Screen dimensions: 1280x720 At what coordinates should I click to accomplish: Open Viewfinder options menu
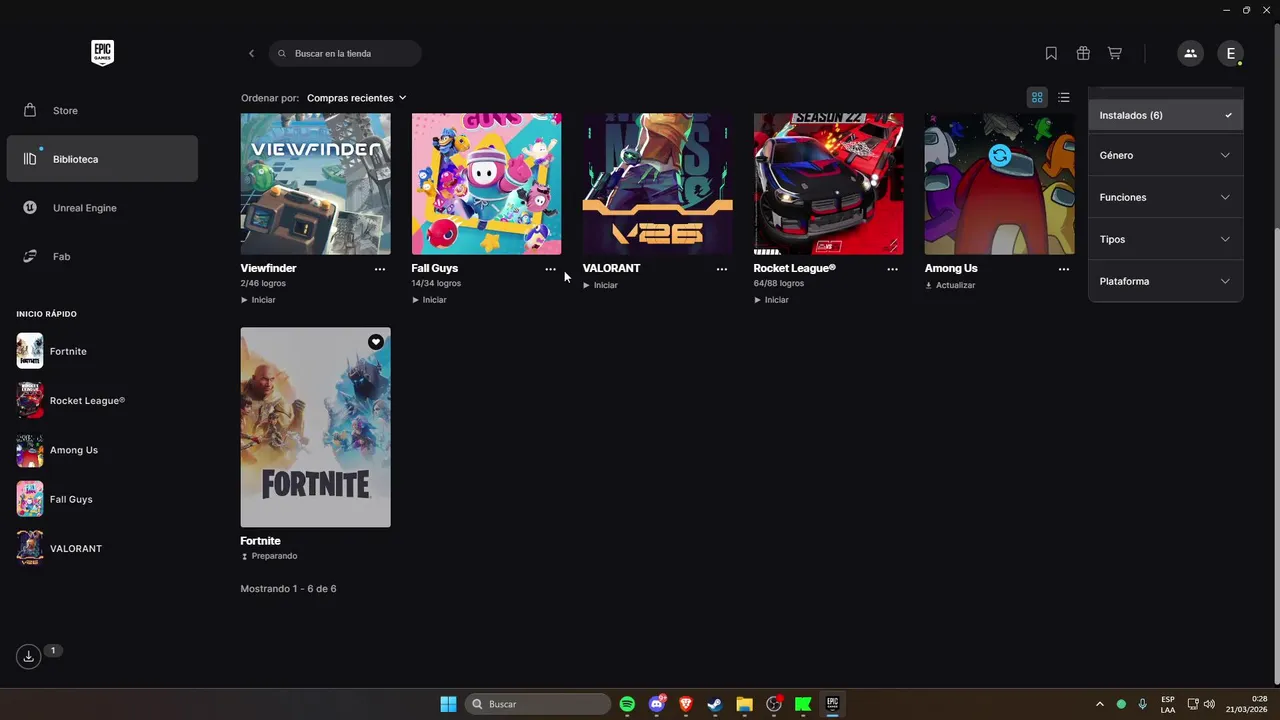(380, 269)
